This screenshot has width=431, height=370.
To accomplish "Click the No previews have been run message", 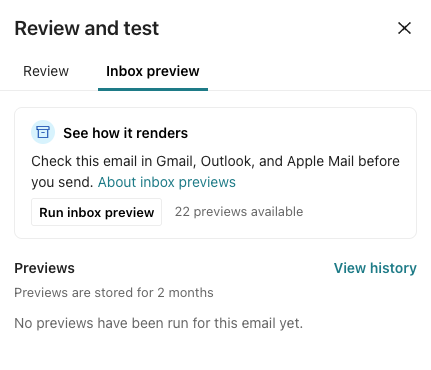I will pyautogui.click(x=158, y=323).
